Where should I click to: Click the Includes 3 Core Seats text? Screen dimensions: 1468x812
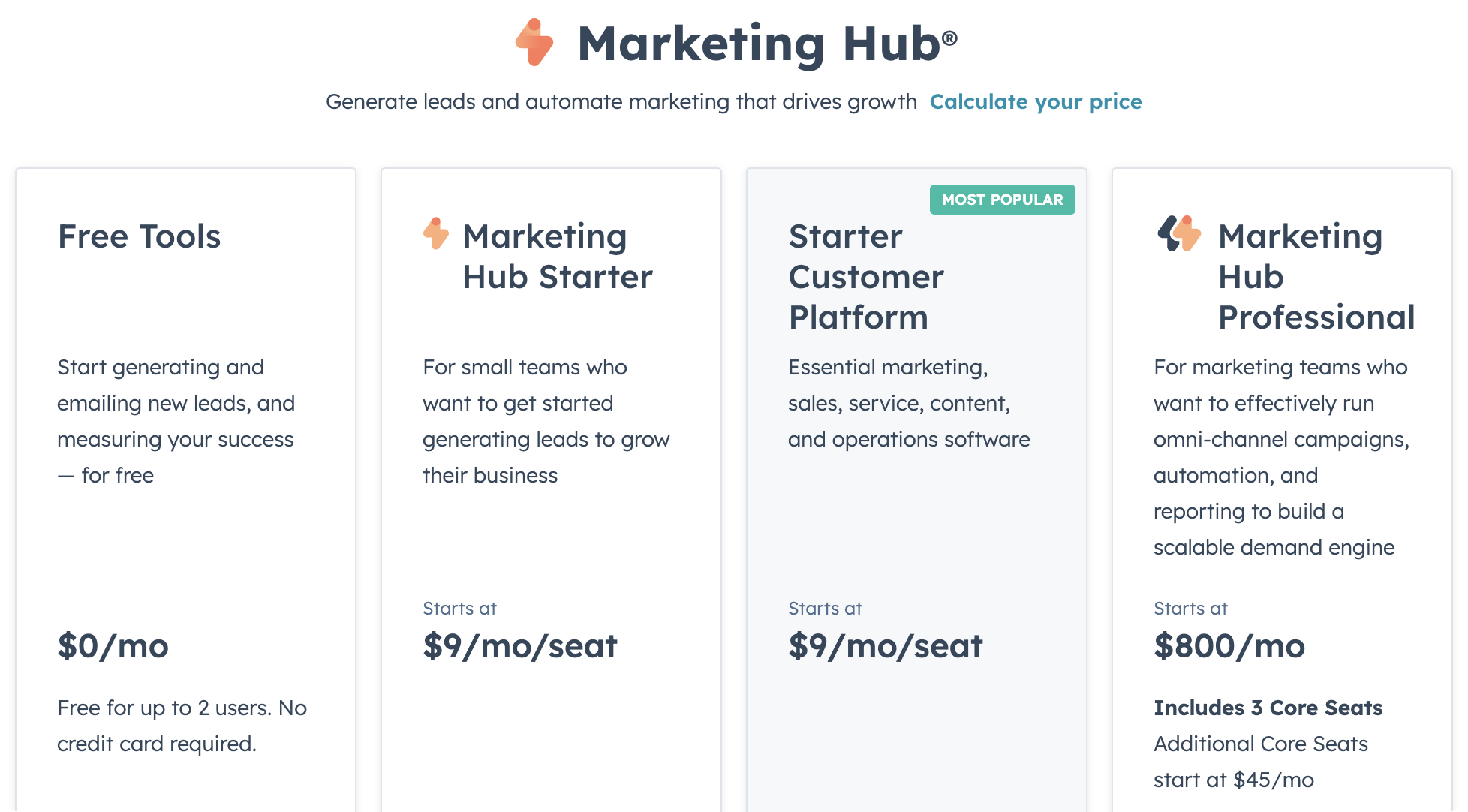coord(1268,708)
